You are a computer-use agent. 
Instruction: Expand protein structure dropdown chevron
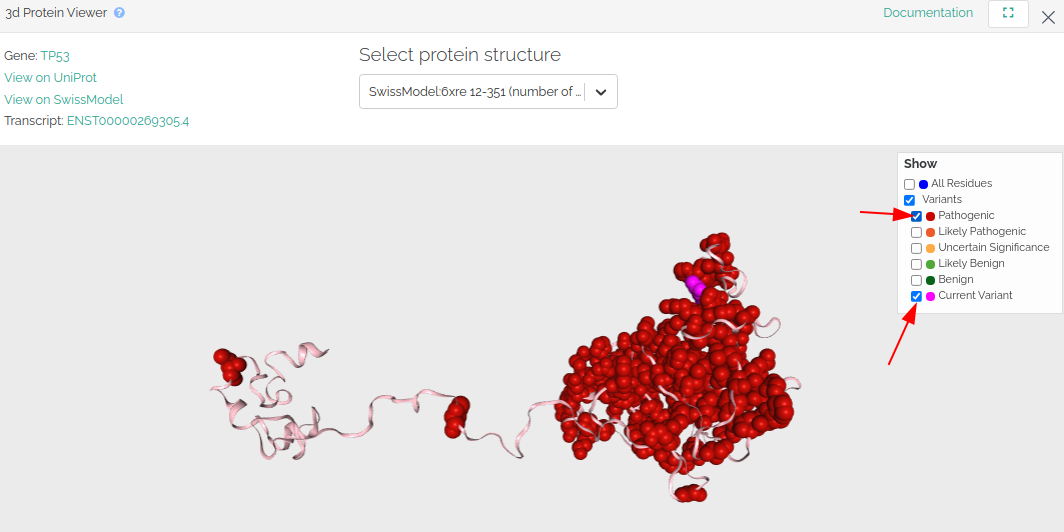pyautogui.click(x=601, y=92)
